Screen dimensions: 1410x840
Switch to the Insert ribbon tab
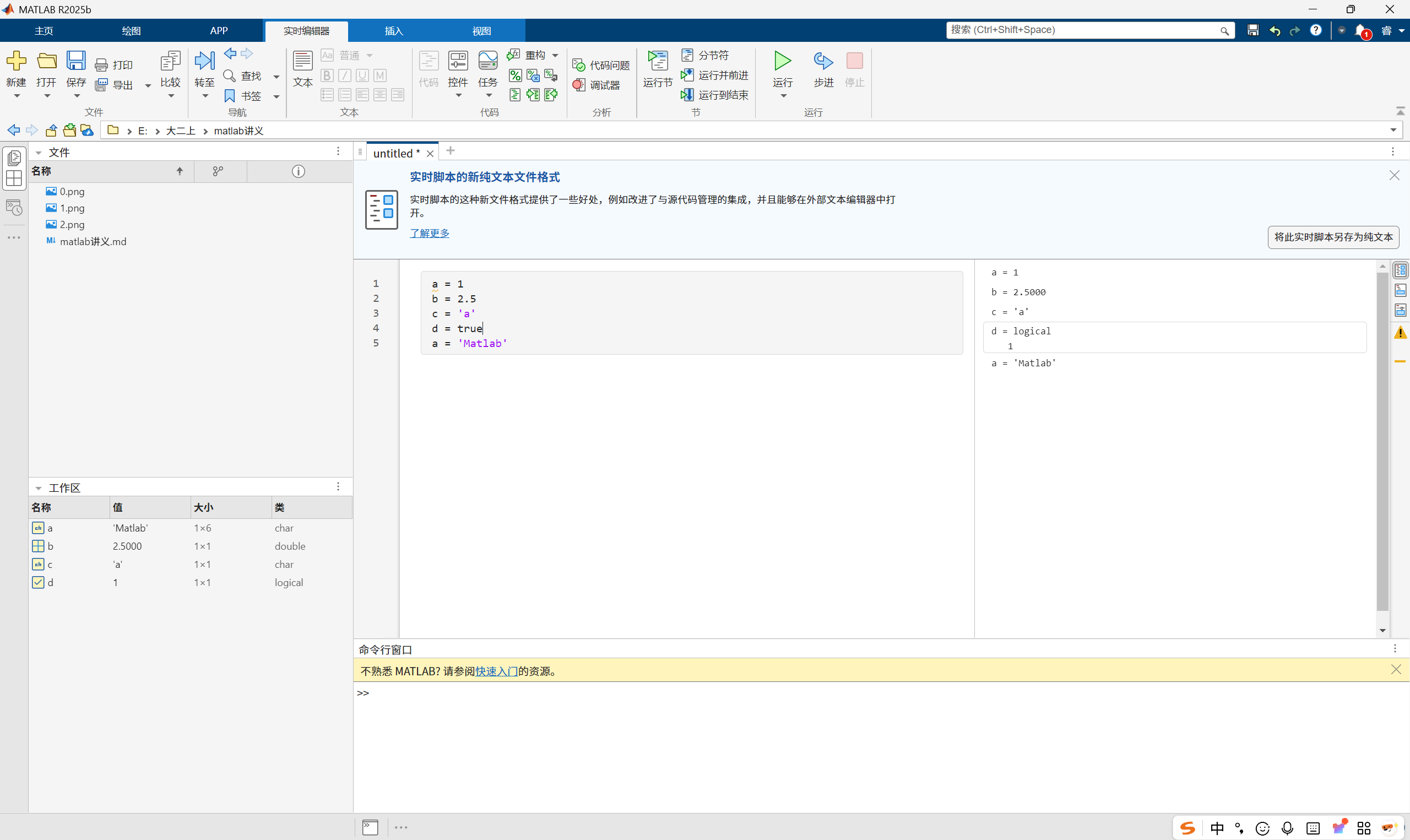pos(393,30)
